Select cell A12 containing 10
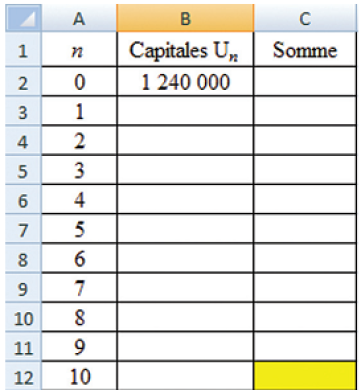 pos(79,376)
